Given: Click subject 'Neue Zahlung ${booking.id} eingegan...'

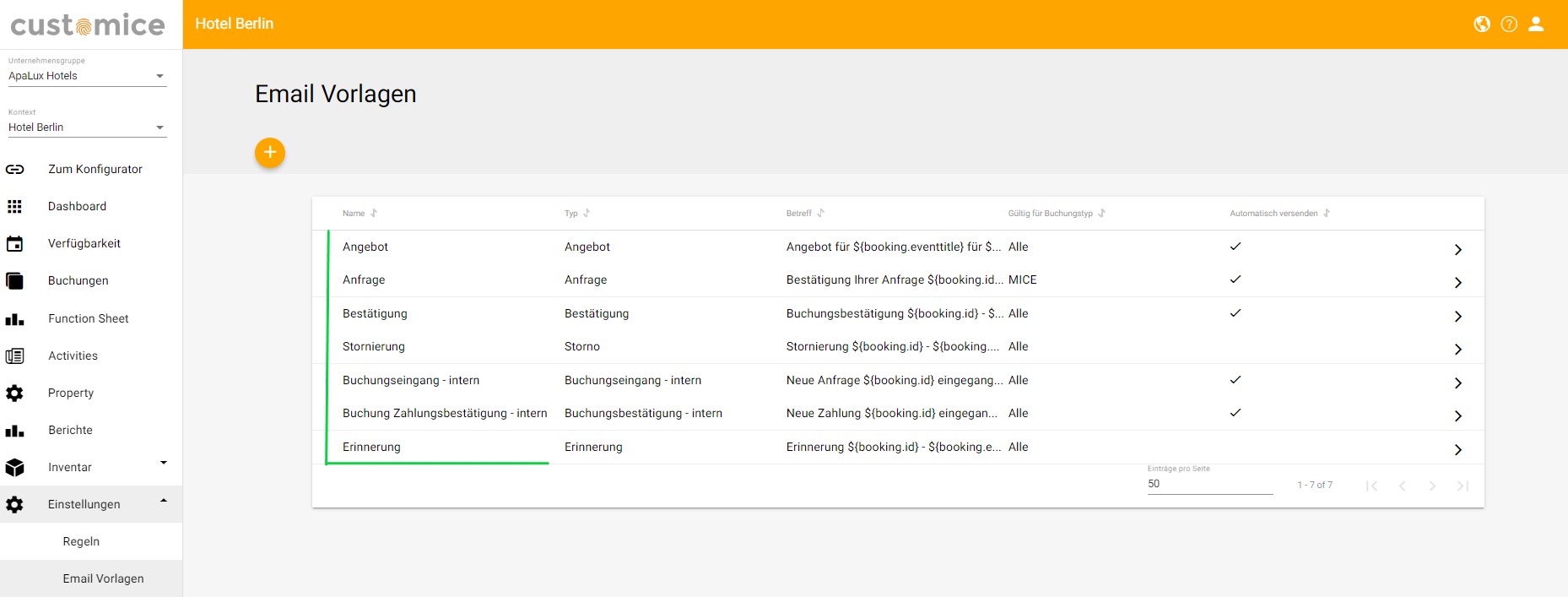Looking at the screenshot, I should (x=892, y=413).
